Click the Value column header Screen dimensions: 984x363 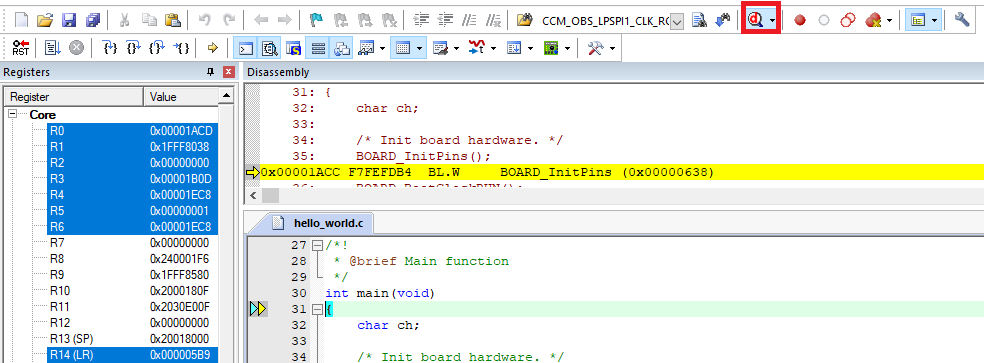coord(181,97)
